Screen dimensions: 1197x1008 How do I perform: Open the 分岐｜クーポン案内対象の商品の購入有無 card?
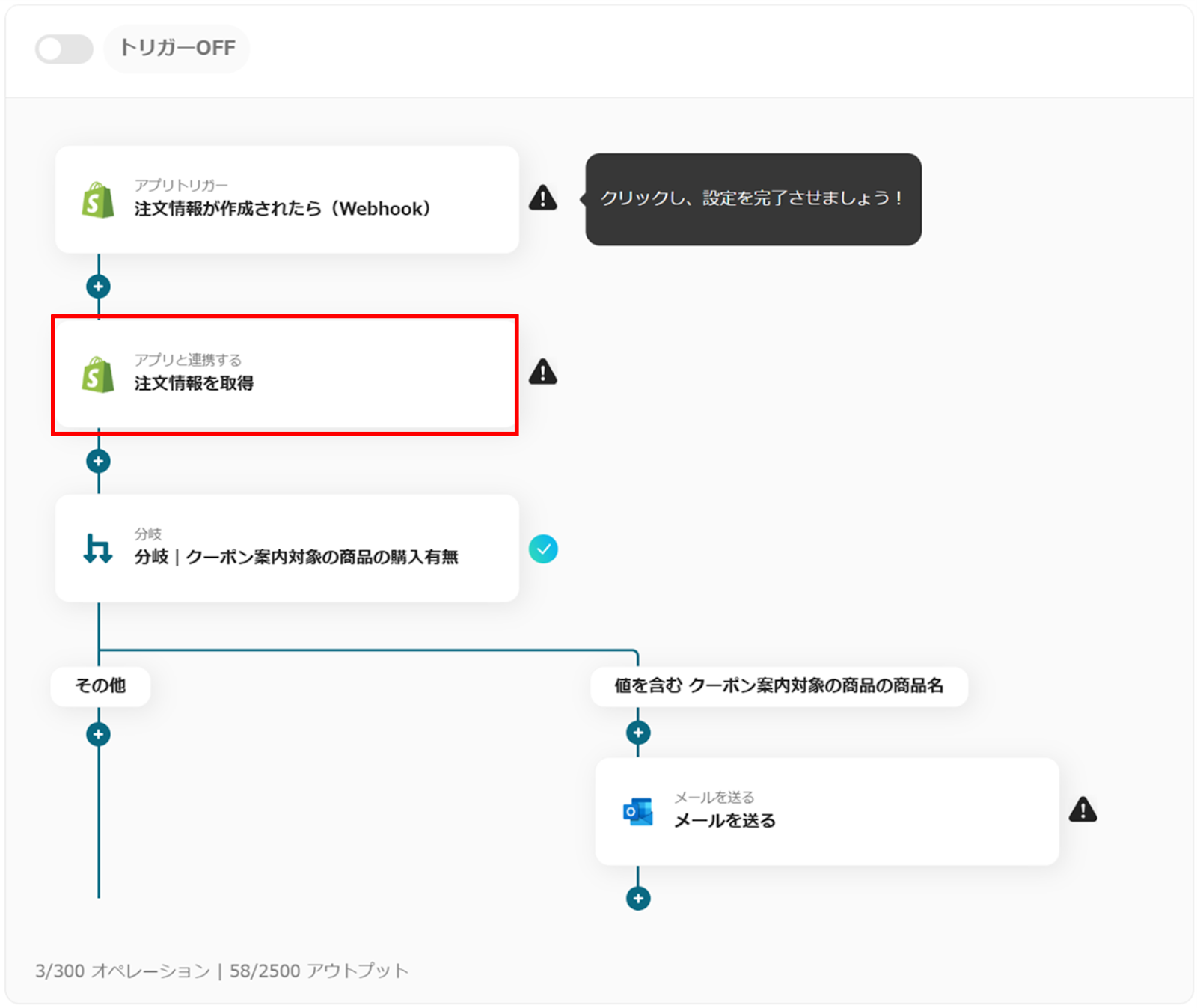(x=287, y=549)
